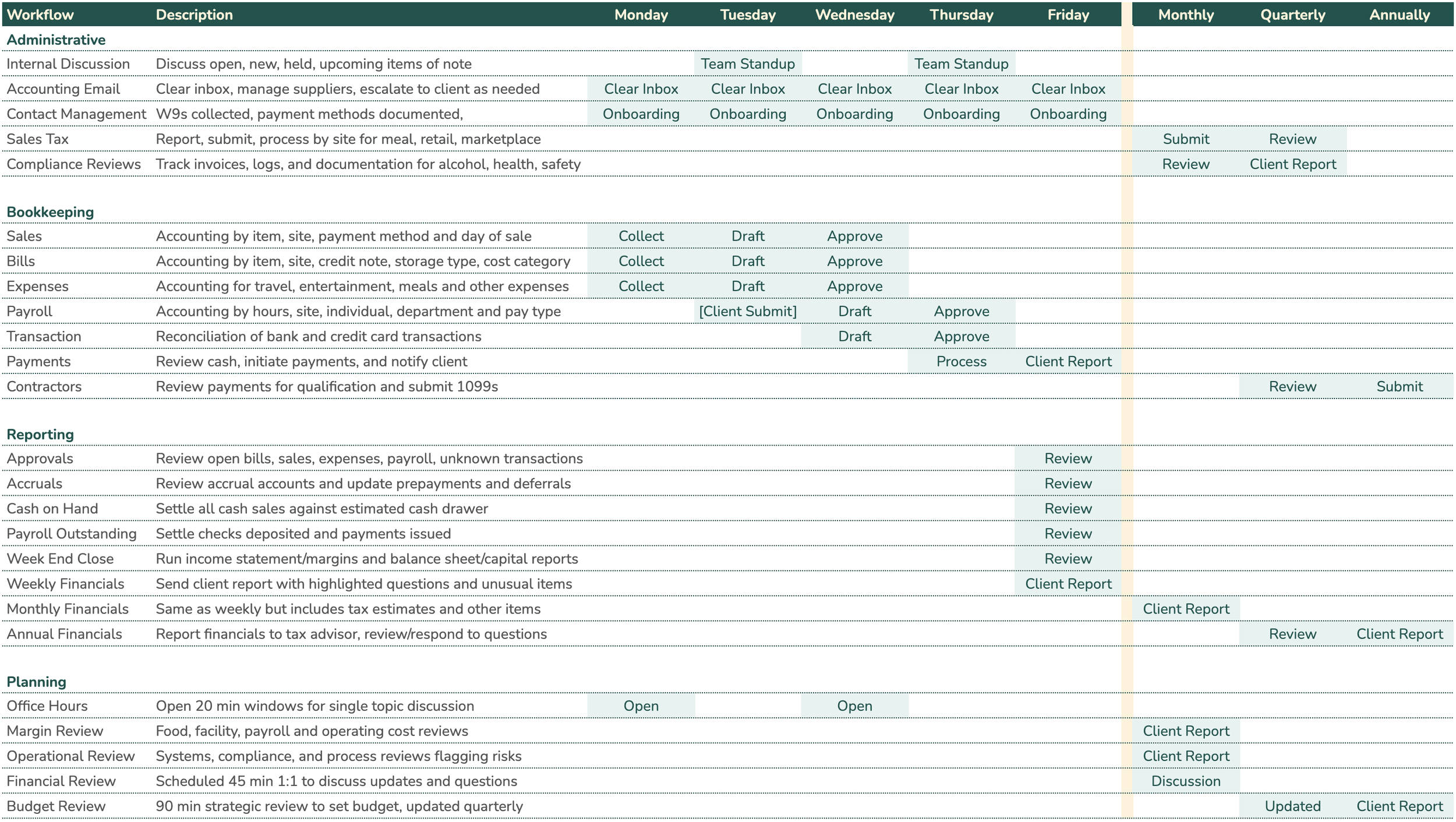Select the Administrative section heading

56,40
